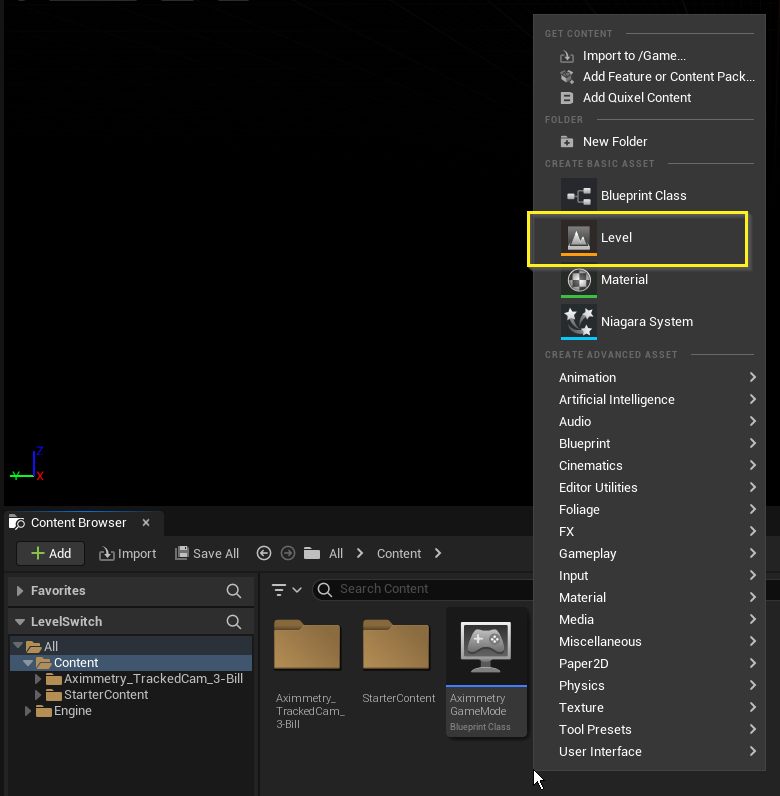
Task: Click the Content Browser tab icon
Action: [17, 522]
